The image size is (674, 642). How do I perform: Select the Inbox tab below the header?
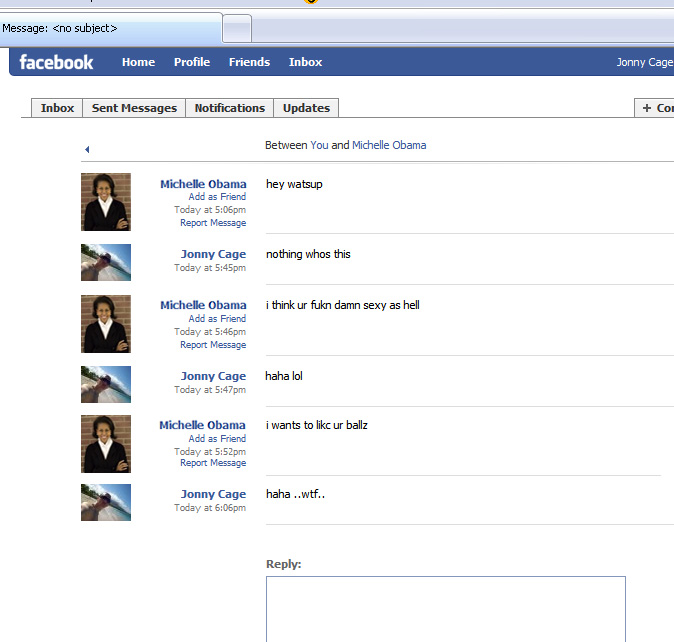click(57, 108)
